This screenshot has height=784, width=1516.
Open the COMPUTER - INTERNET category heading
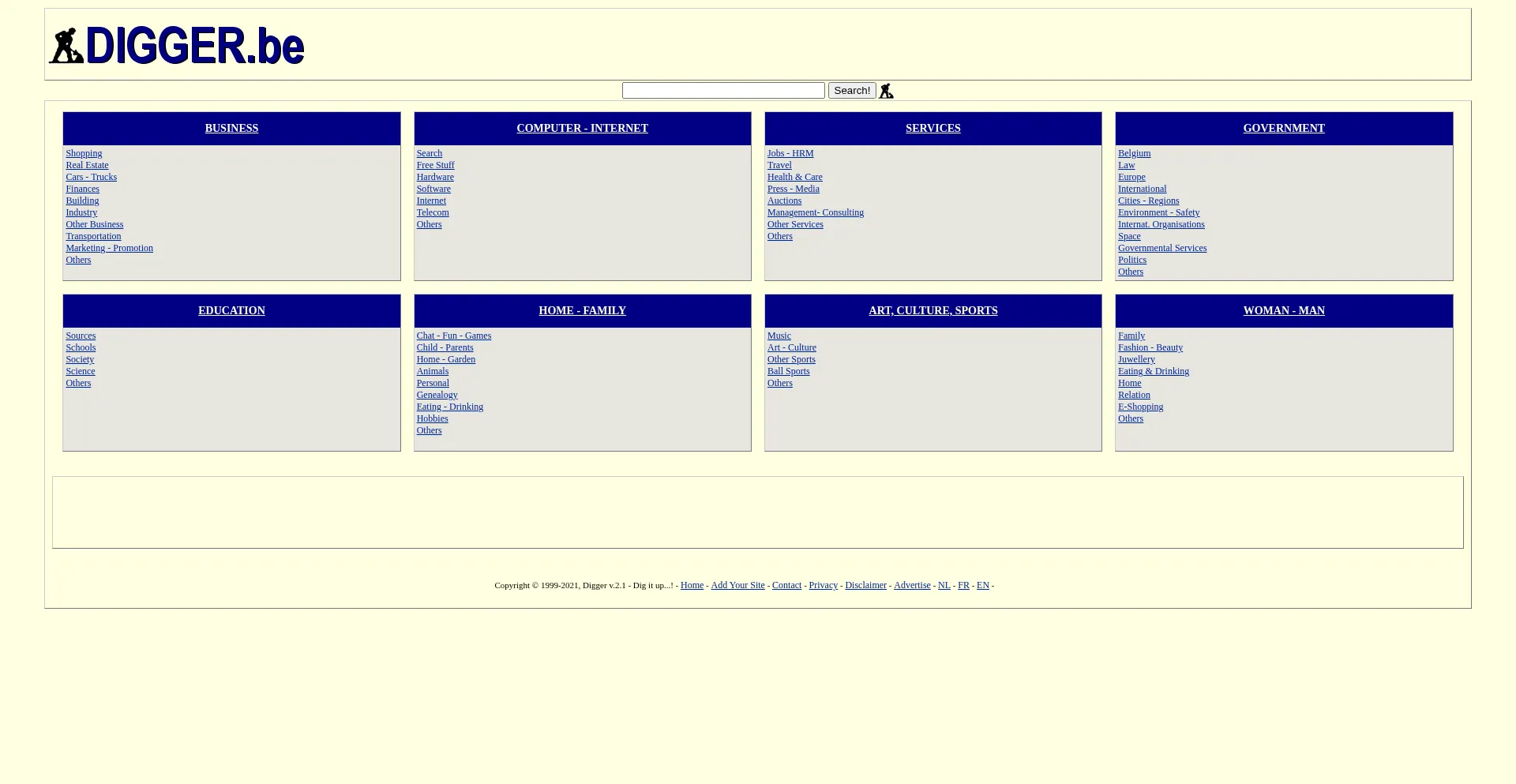(x=582, y=128)
